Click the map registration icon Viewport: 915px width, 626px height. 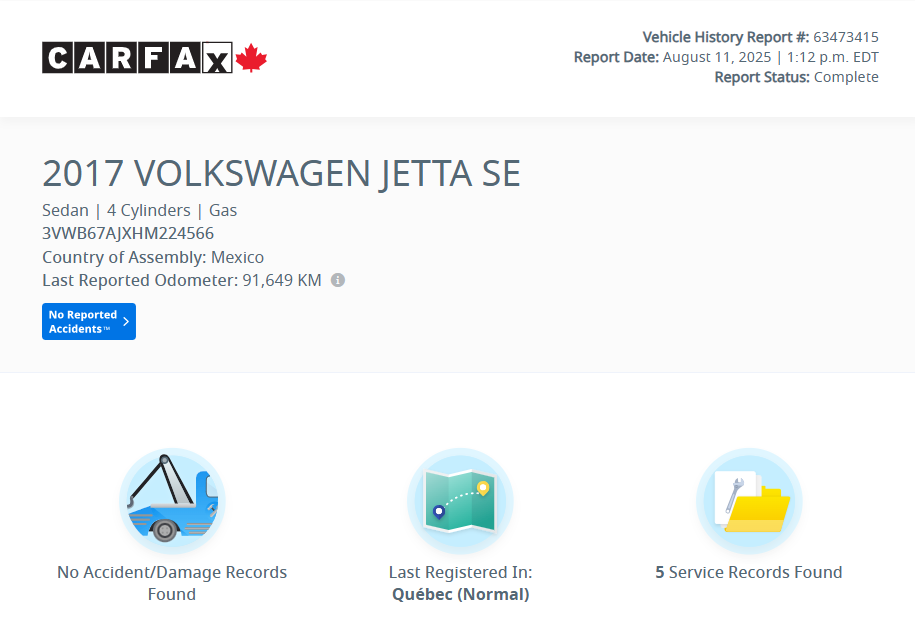[x=460, y=501]
